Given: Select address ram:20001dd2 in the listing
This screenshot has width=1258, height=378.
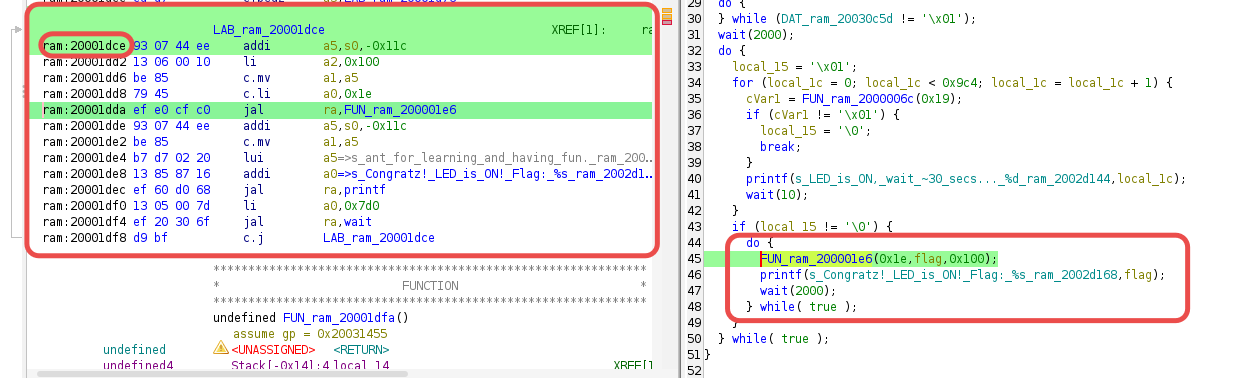Looking at the screenshot, I should pyautogui.click(x=84, y=61).
